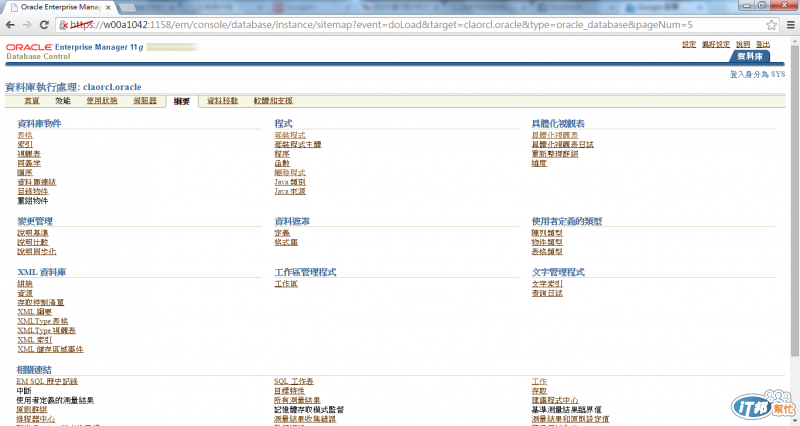
Task: Open the SQL 工作表 link
Action: [x=294, y=381]
